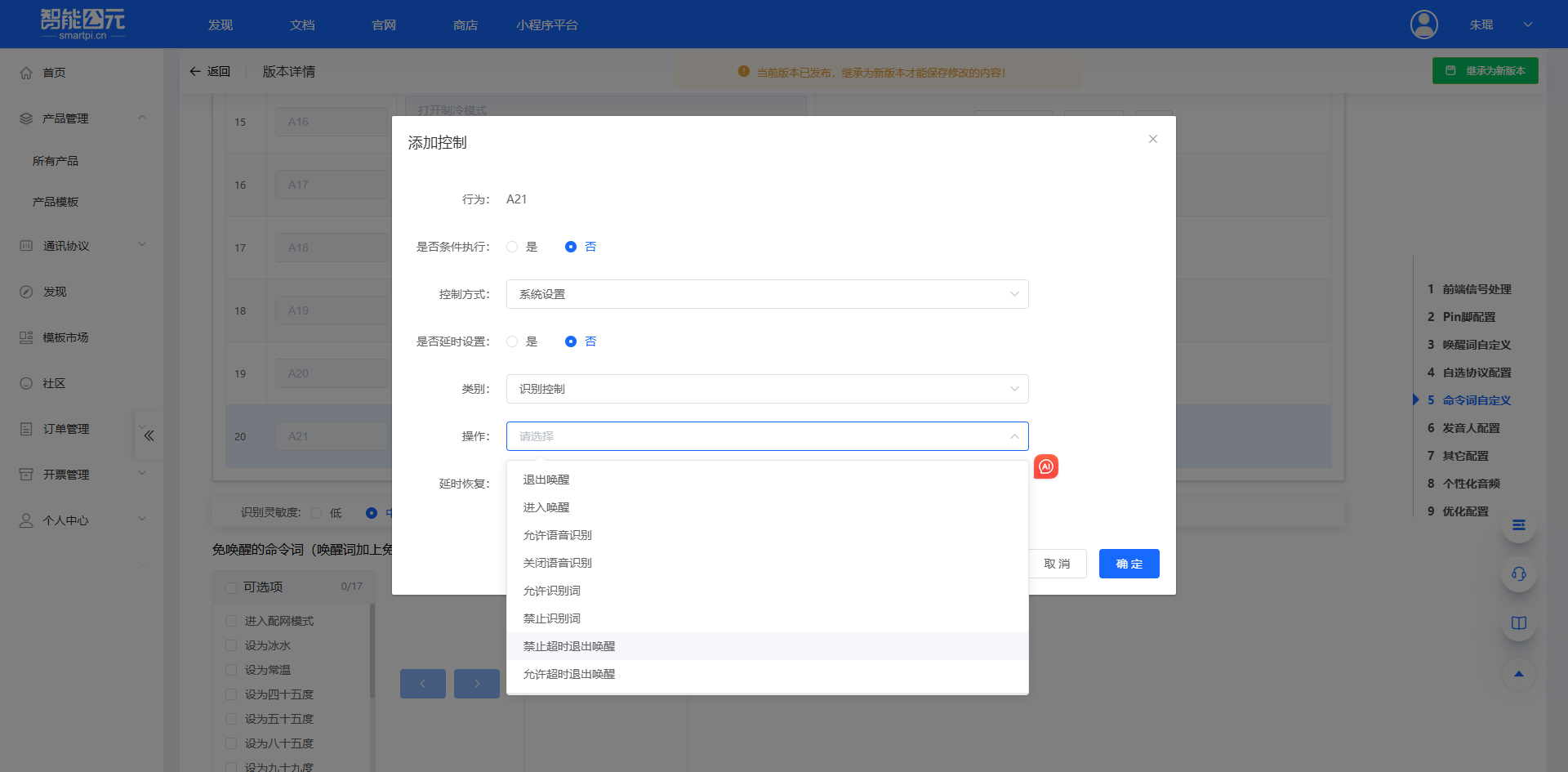The width and height of the screenshot is (1568, 772).
Task: Click the floating menu list icon
Action: click(1518, 525)
